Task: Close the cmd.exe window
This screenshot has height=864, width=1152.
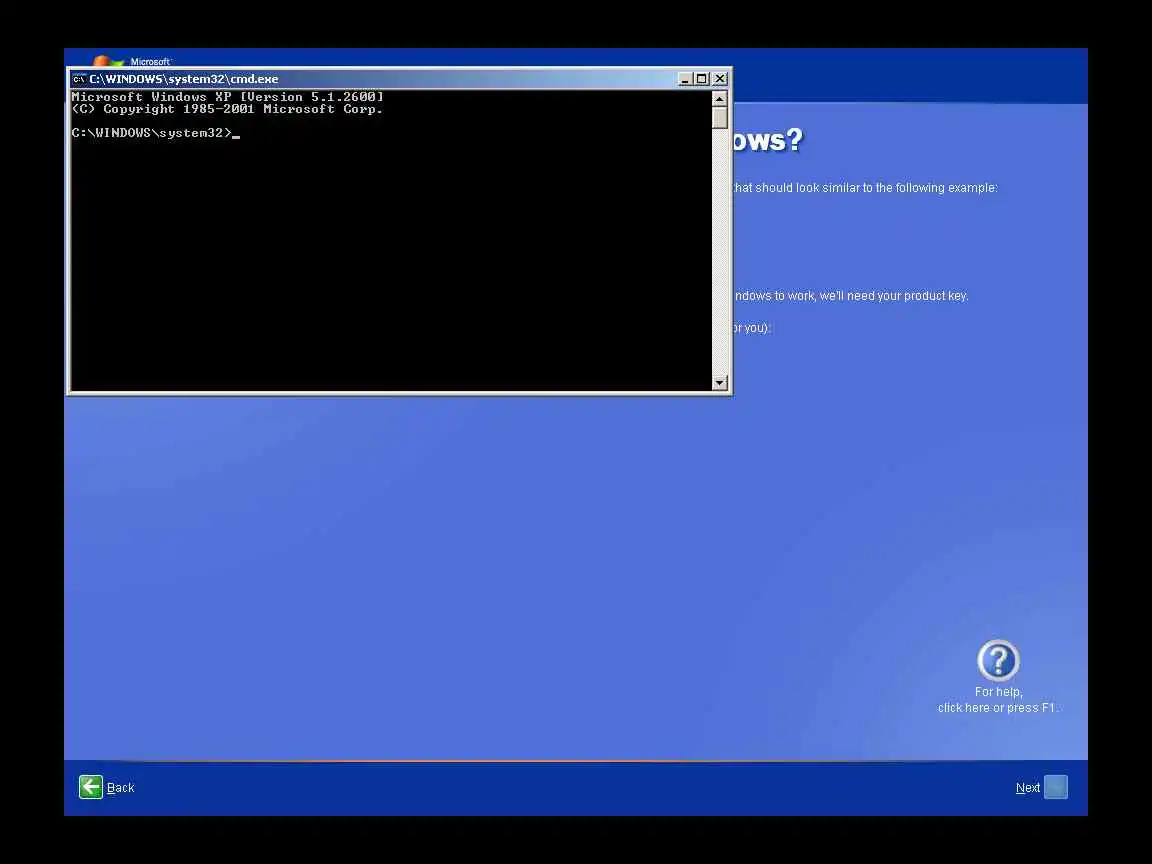Action: click(720, 79)
